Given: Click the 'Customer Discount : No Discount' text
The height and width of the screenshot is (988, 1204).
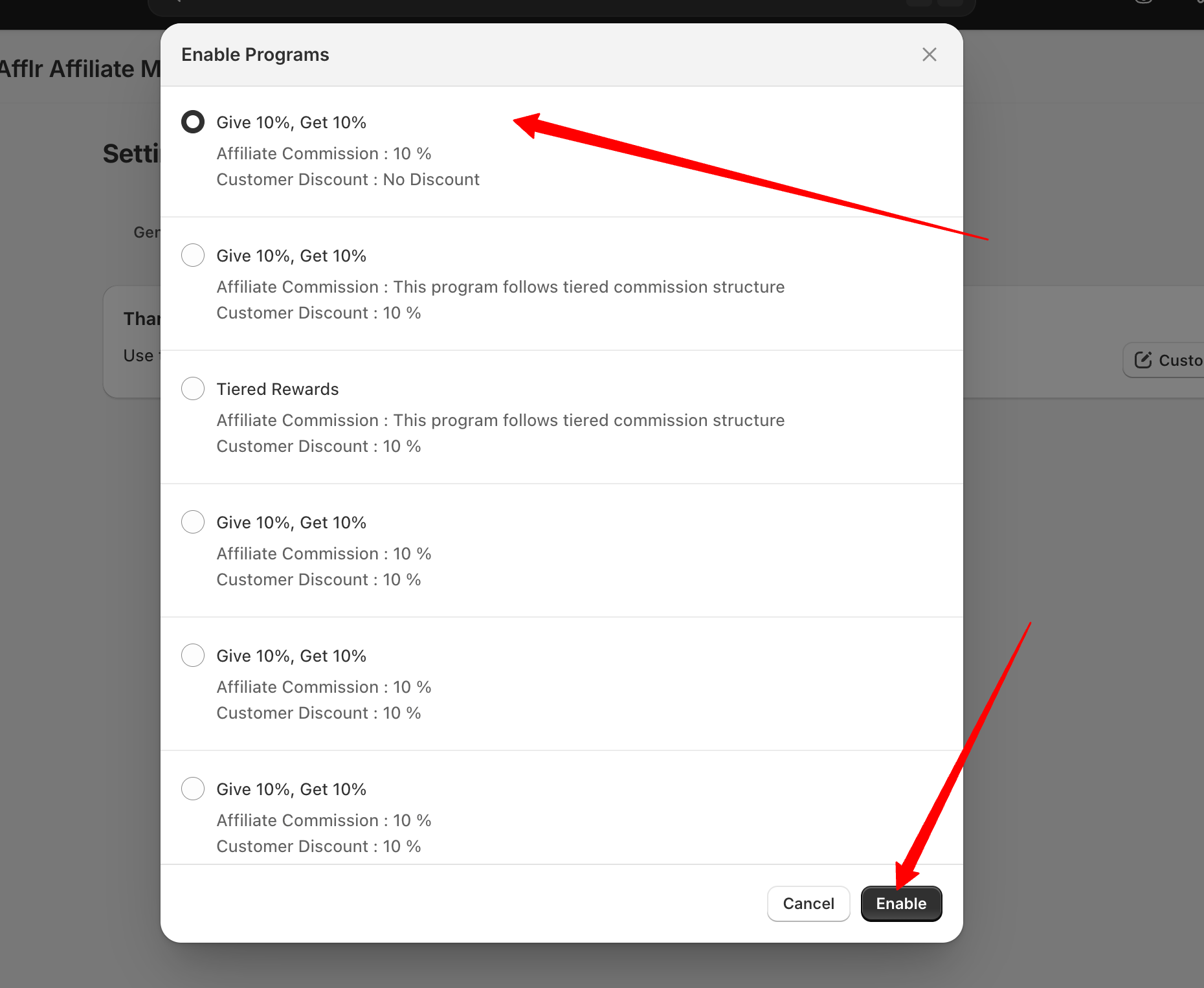Looking at the screenshot, I should (x=348, y=179).
